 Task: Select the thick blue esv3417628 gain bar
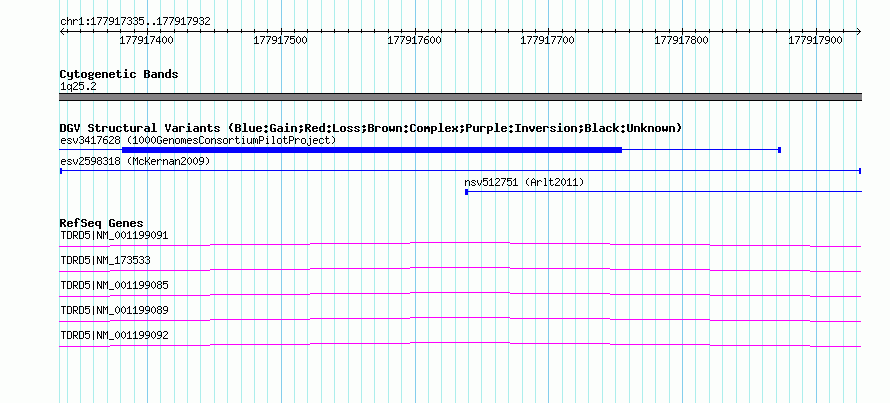[372, 150]
